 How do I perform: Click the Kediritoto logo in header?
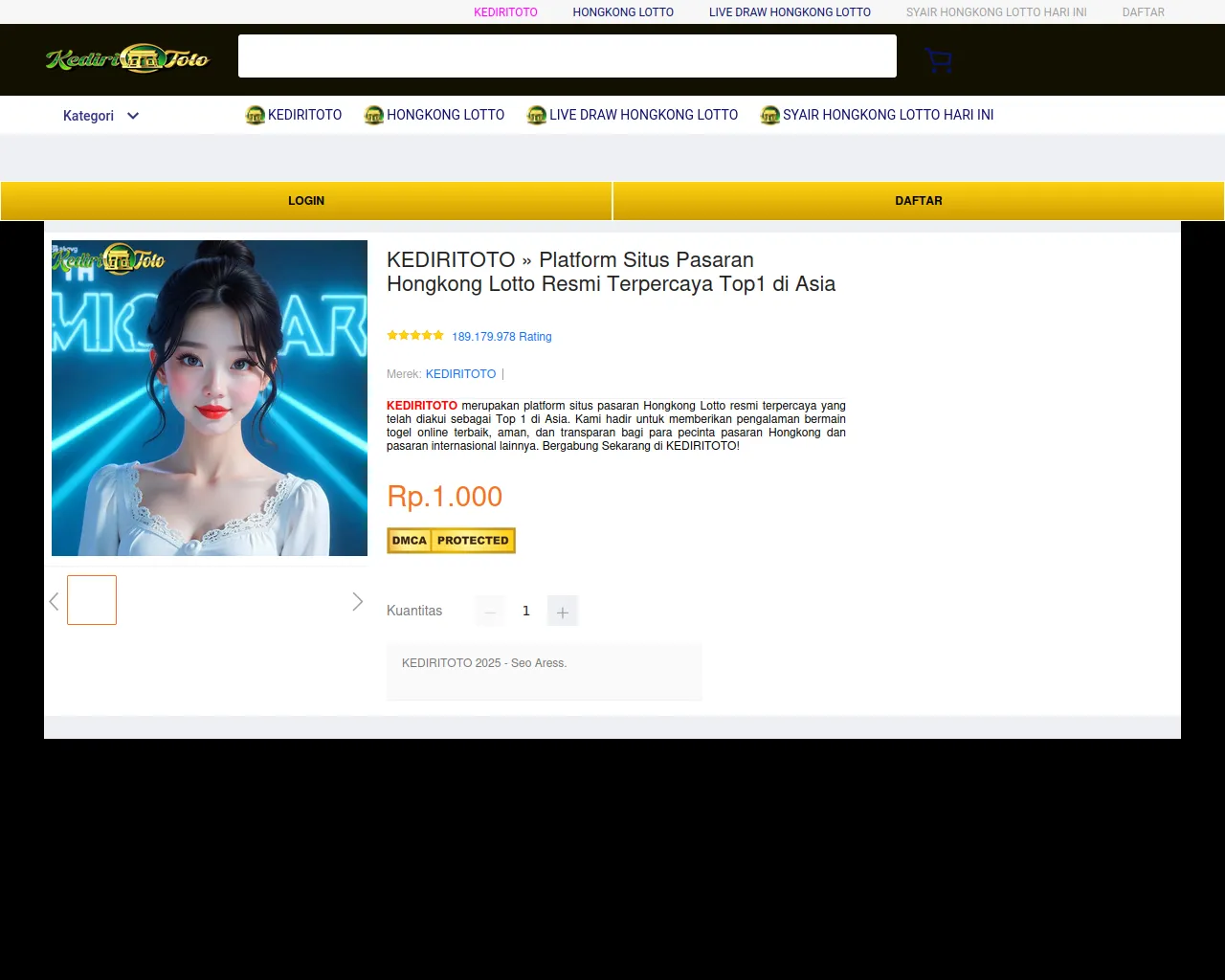coord(127,58)
